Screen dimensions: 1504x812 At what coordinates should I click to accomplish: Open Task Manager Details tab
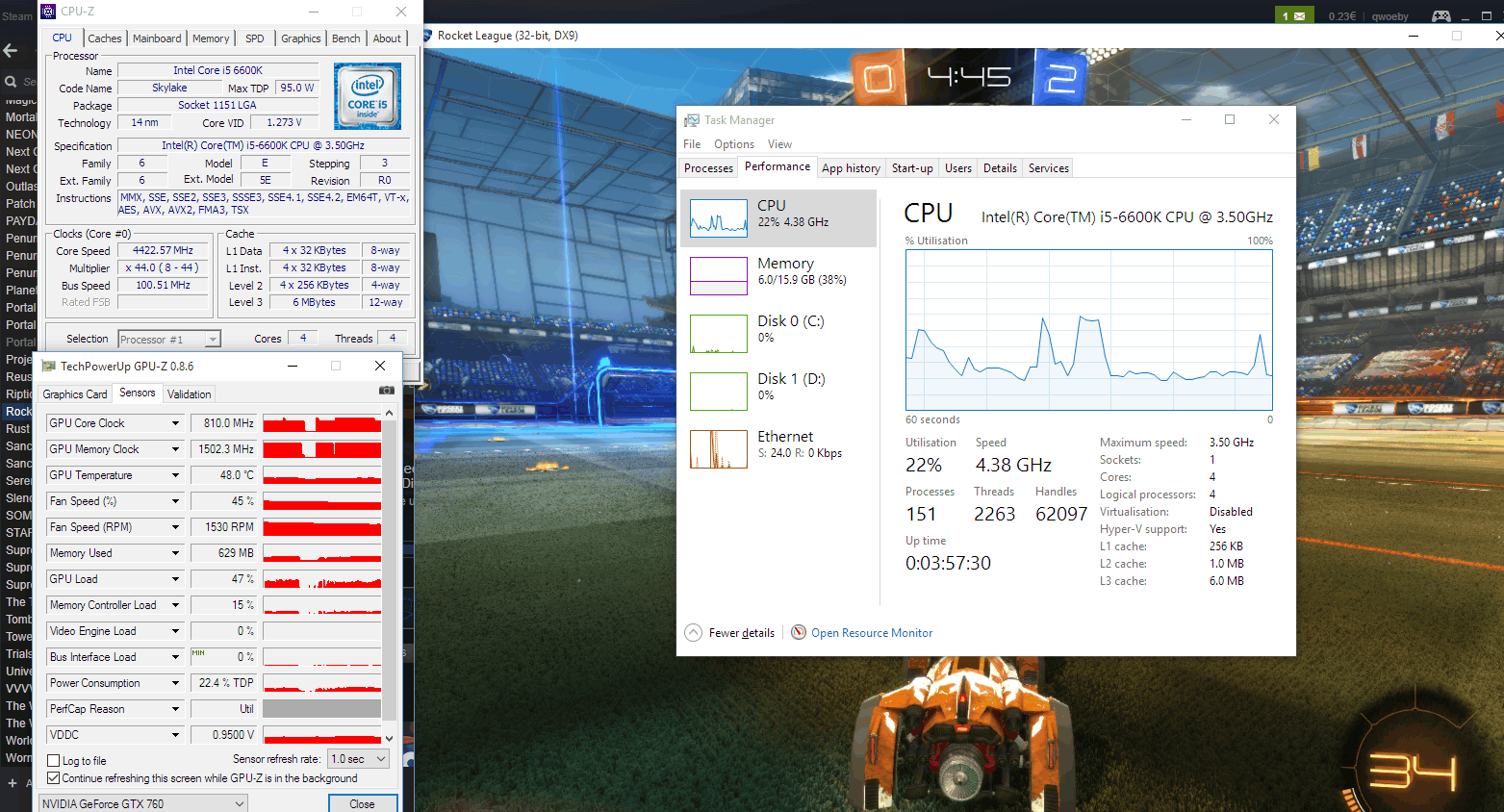[1000, 168]
